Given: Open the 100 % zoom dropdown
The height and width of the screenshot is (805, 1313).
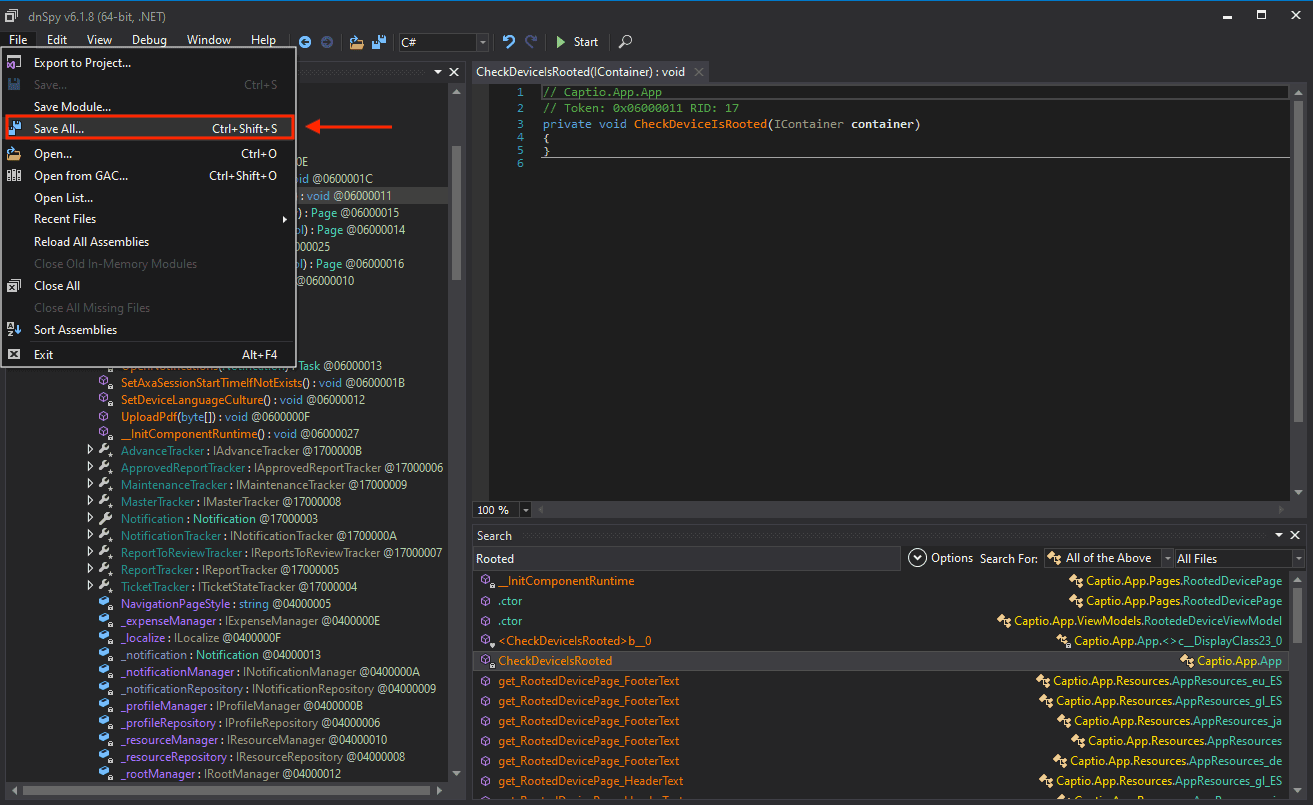Looking at the screenshot, I should coord(527,510).
